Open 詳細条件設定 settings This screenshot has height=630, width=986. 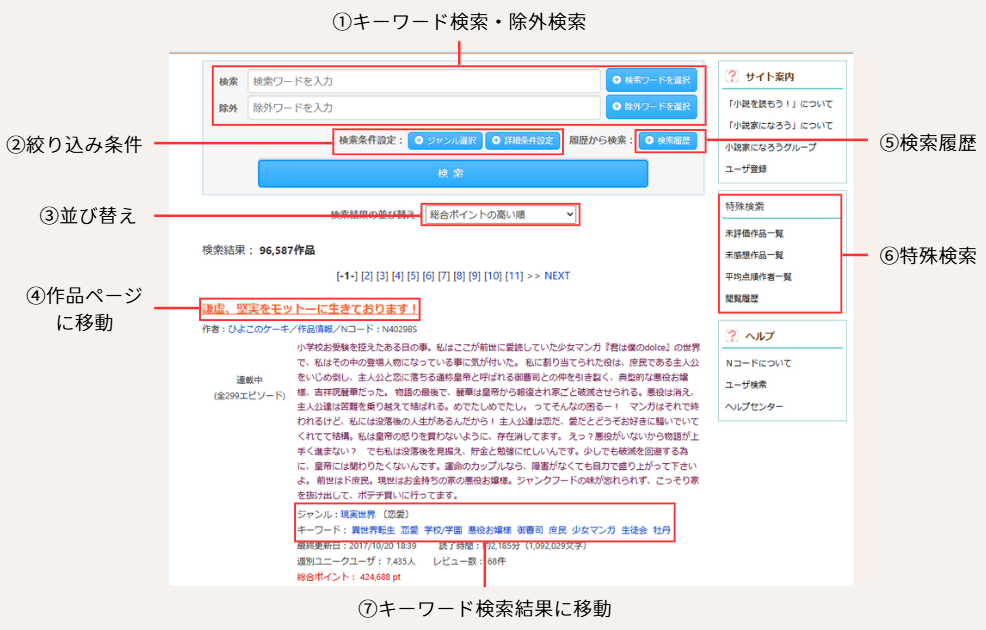point(522,141)
